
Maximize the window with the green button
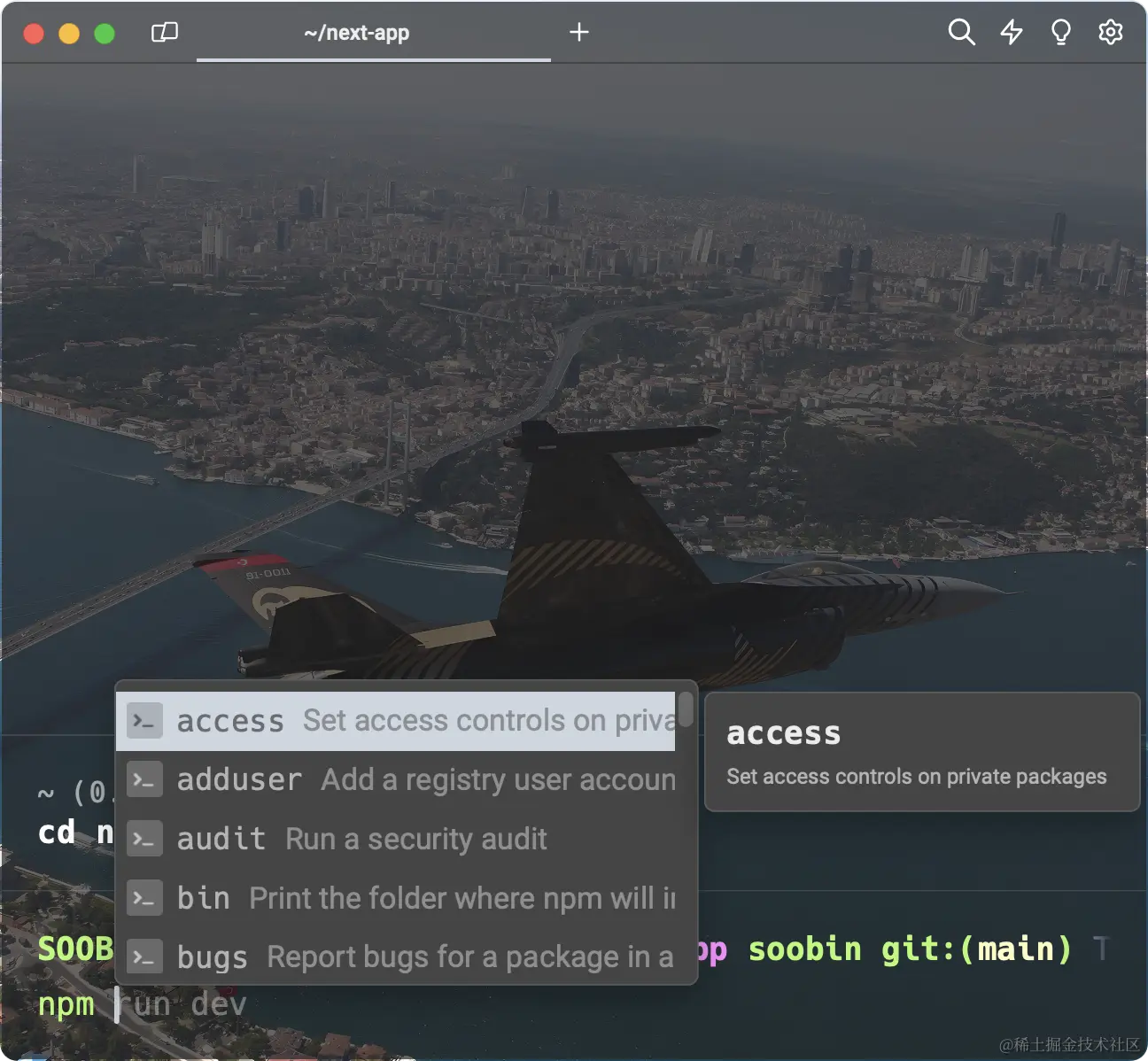point(105,34)
